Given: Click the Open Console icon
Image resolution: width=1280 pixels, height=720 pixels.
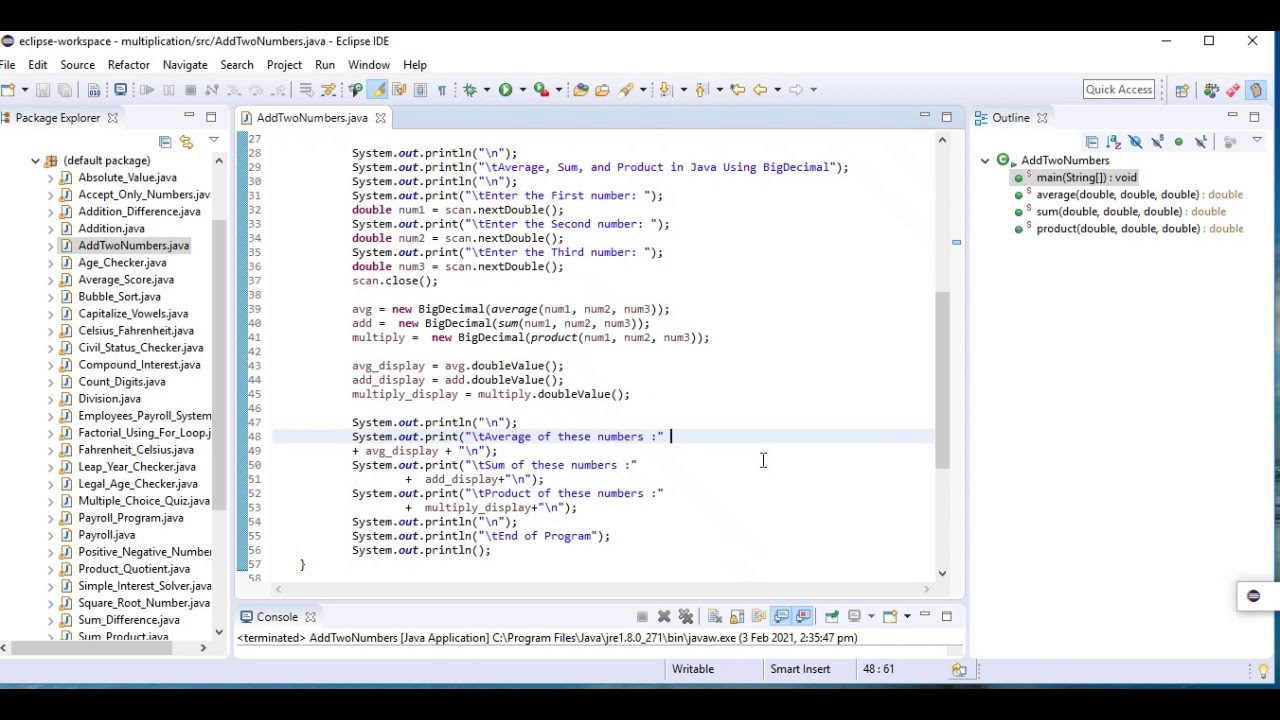Looking at the screenshot, I should point(890,616).
